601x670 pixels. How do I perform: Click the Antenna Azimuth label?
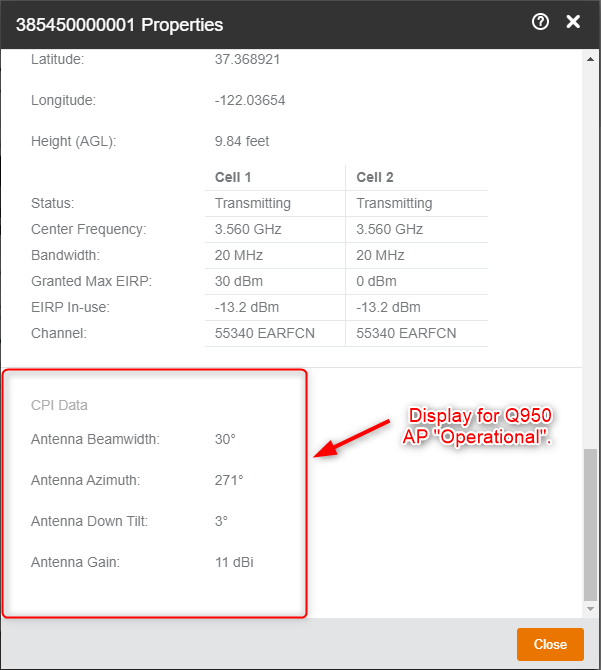pyautogui.click(x=85, y=480)
